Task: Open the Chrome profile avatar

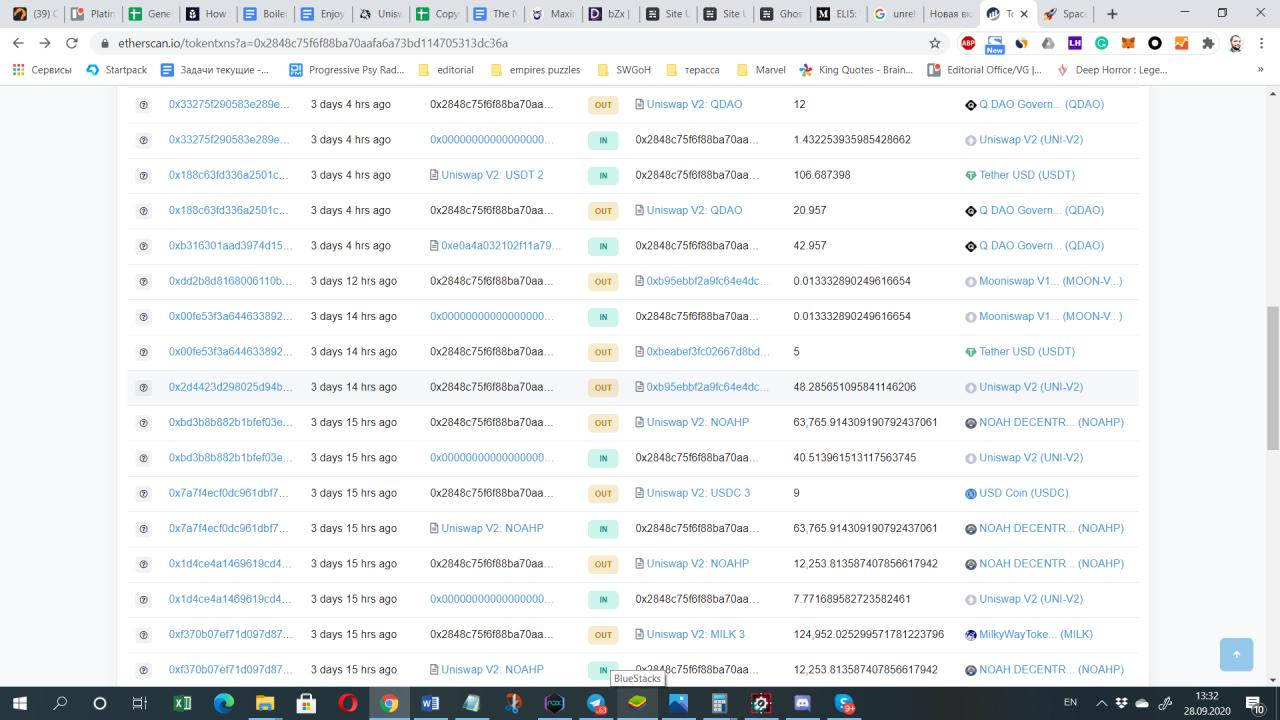Action: (1236, 43)
